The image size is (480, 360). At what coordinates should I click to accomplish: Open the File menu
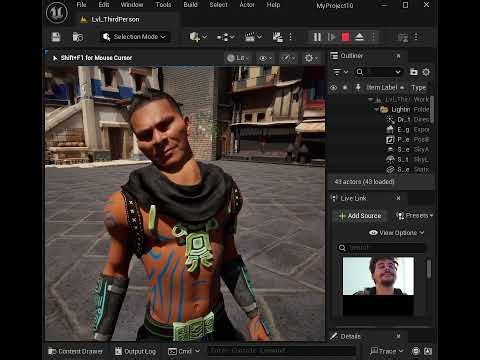(81, 5)
